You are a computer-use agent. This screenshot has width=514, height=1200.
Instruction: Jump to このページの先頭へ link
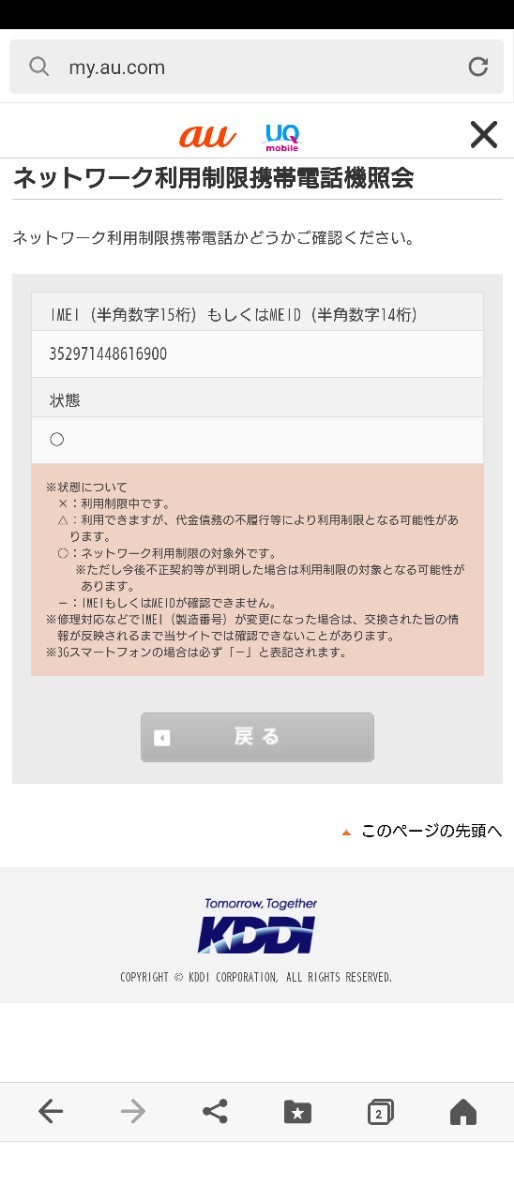[x=431, y=830]
